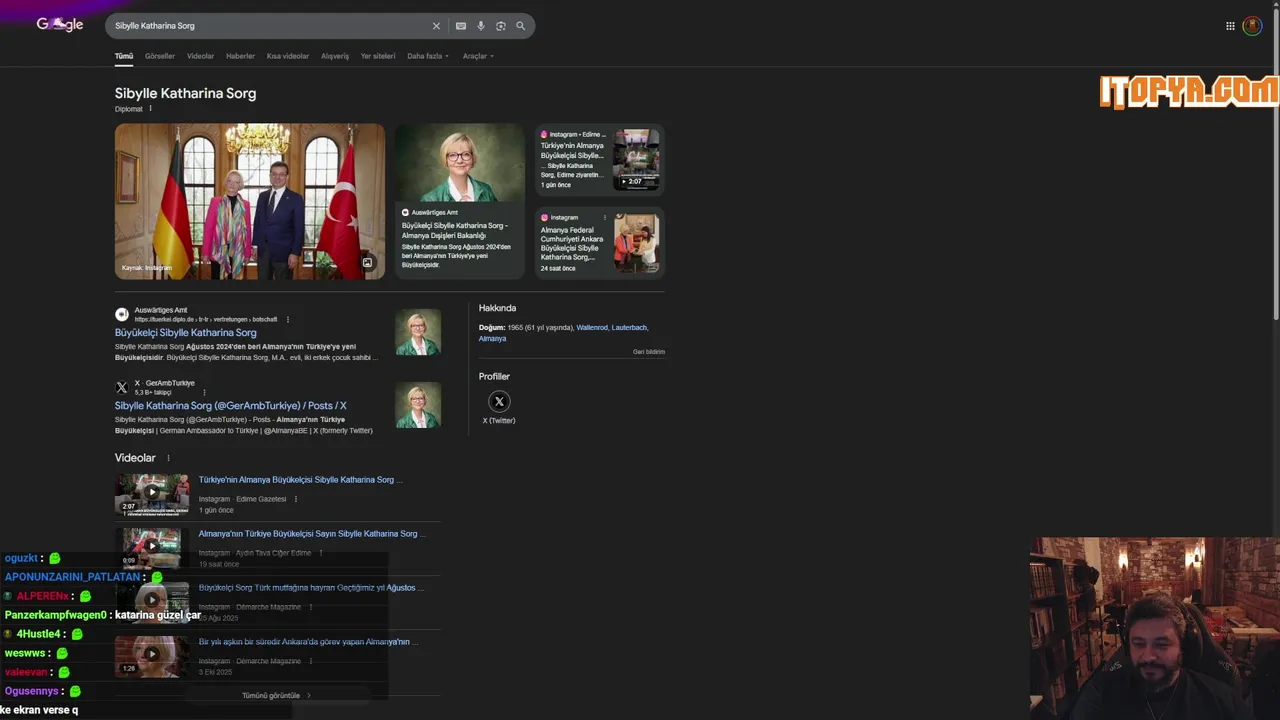Screen dimensions: 1280x720
Task: Run search with the magnifier icon
Action: pos(520,26)
